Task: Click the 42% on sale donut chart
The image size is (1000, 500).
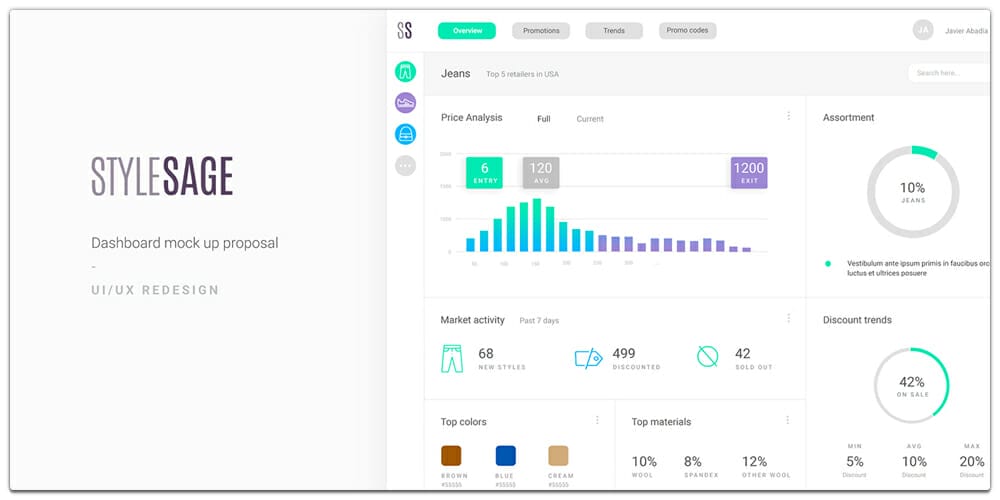Action: 911,385
